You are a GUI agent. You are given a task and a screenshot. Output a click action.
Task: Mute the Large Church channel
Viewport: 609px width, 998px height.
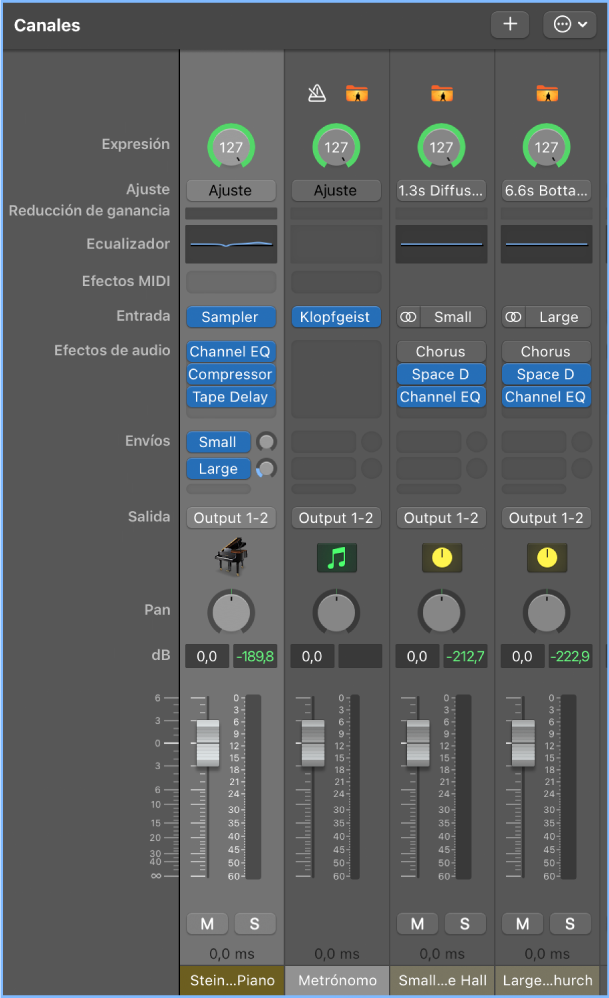[522, 923]
